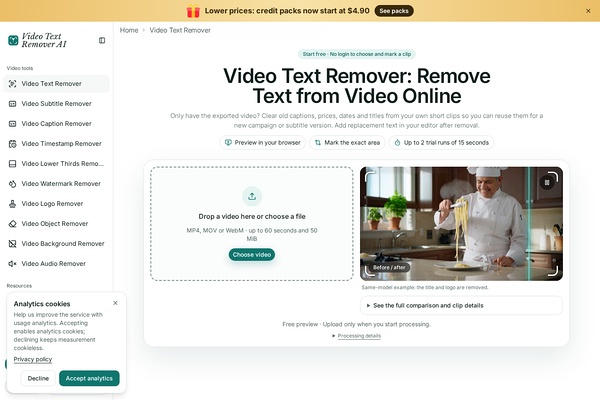Click the timer icon beside trial runs
The height and width of the screenshot is (400, 600).
coord(398,142)
